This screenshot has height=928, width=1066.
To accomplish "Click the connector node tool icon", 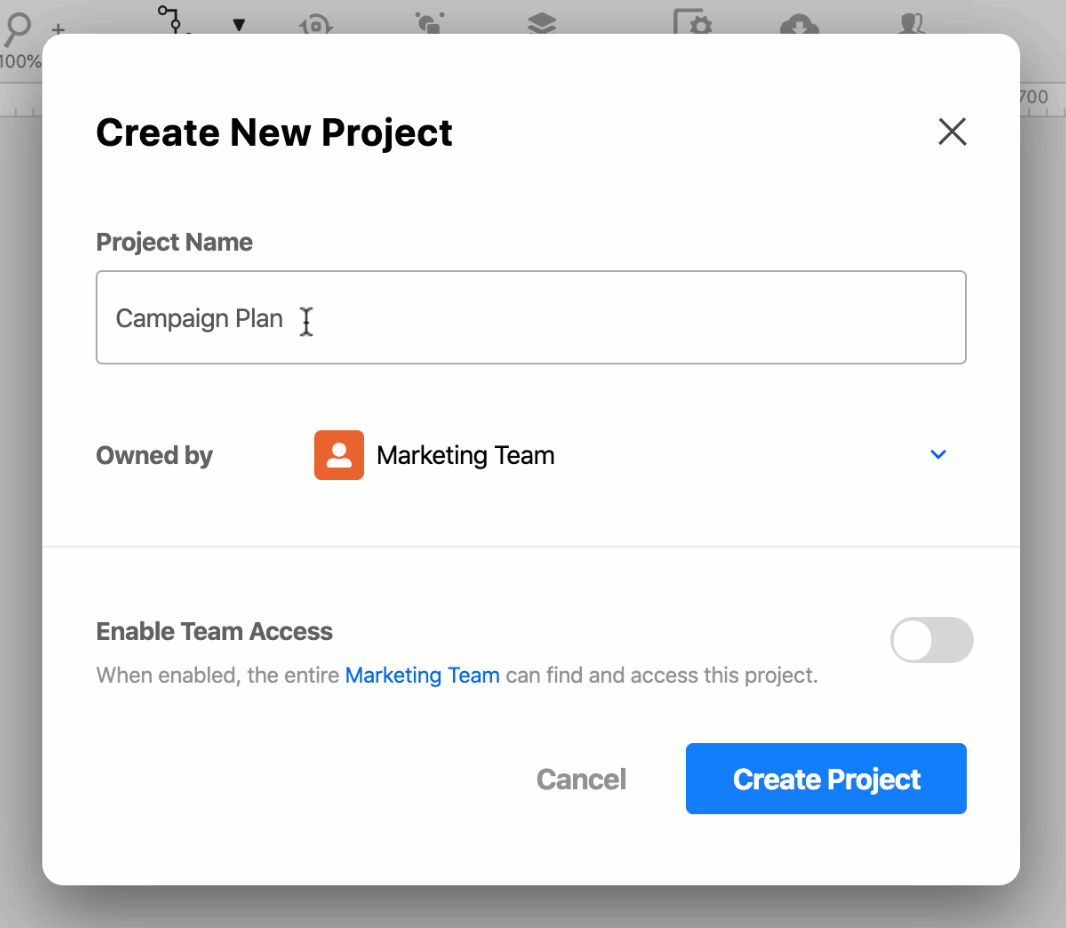I will pyautogui.click(x=172, y=20).
